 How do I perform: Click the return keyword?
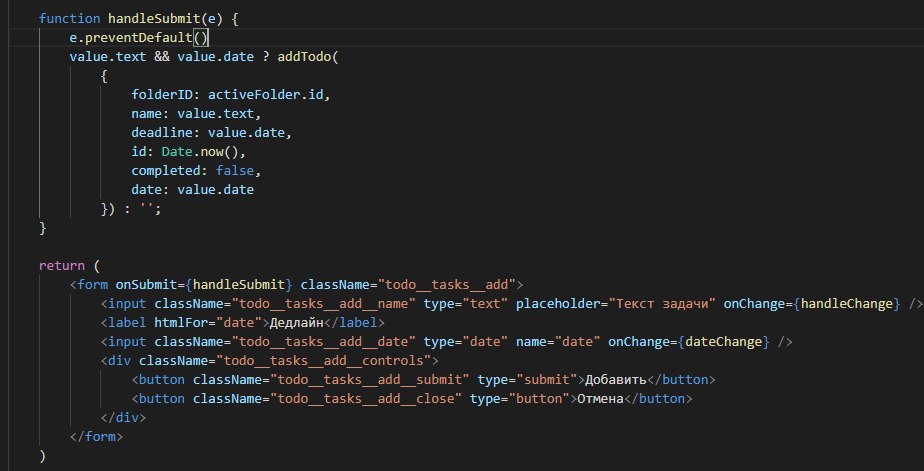pos(62,265)
